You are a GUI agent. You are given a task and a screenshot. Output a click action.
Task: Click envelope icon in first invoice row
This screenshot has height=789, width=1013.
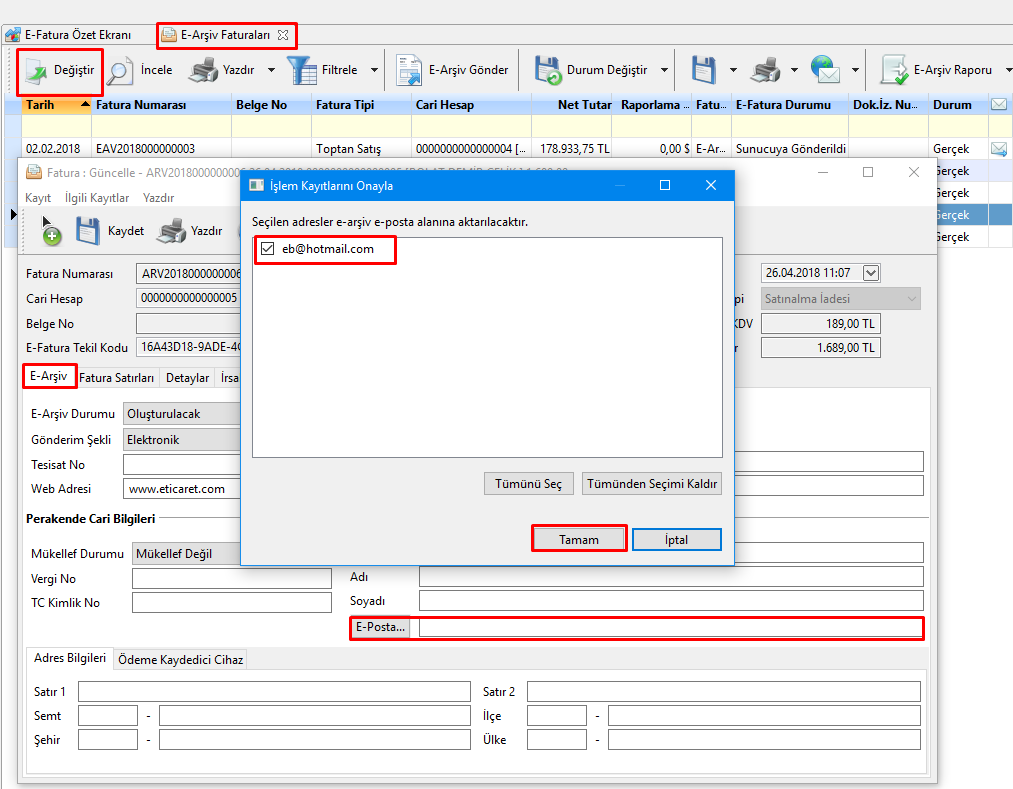tap(998, 149)
